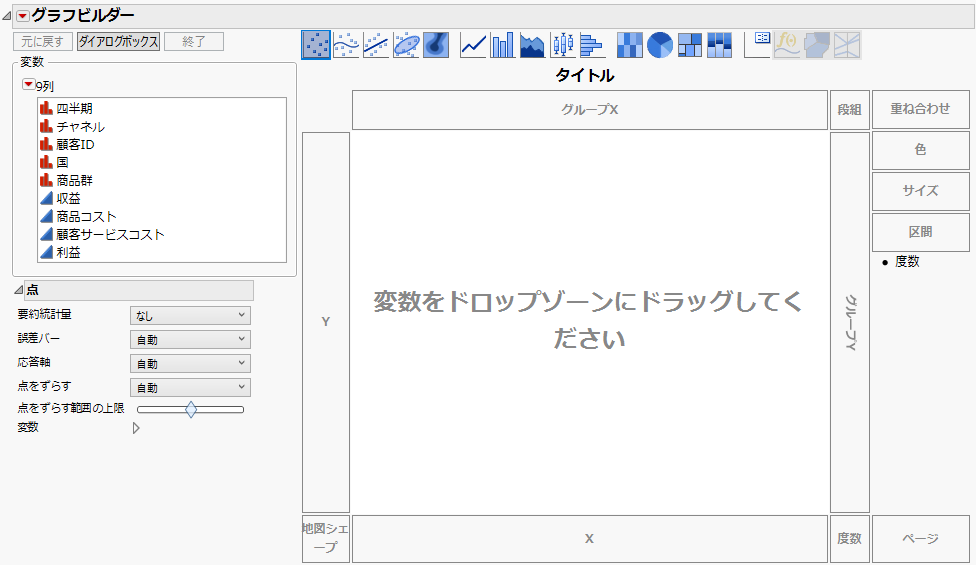Expand the 変数 disclosure triangle
Image resolution: width=976 pixels, height=565 pixels.
pyautogui.click(x=136, y=428)
